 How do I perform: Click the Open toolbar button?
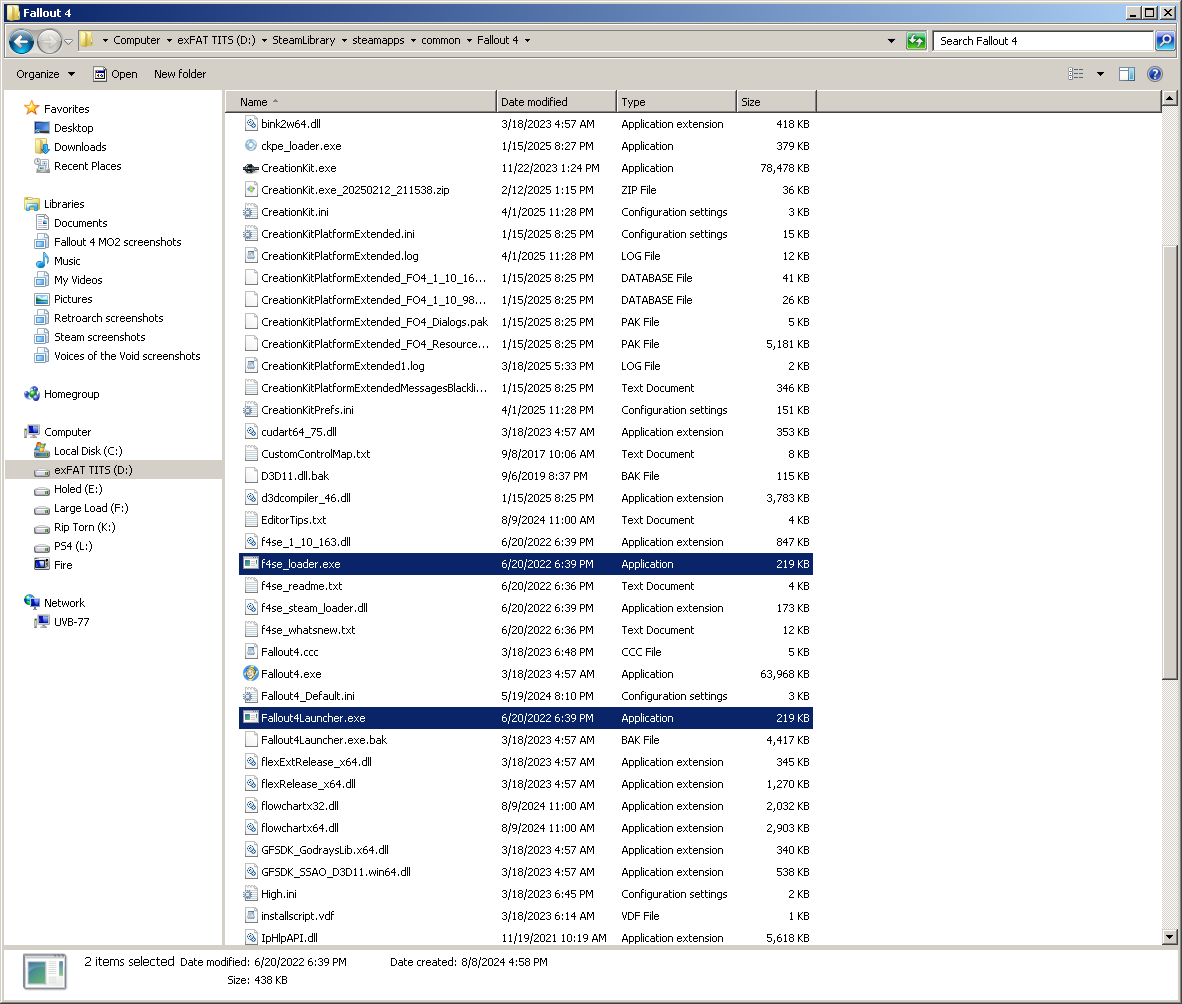[x=115, y=74]
